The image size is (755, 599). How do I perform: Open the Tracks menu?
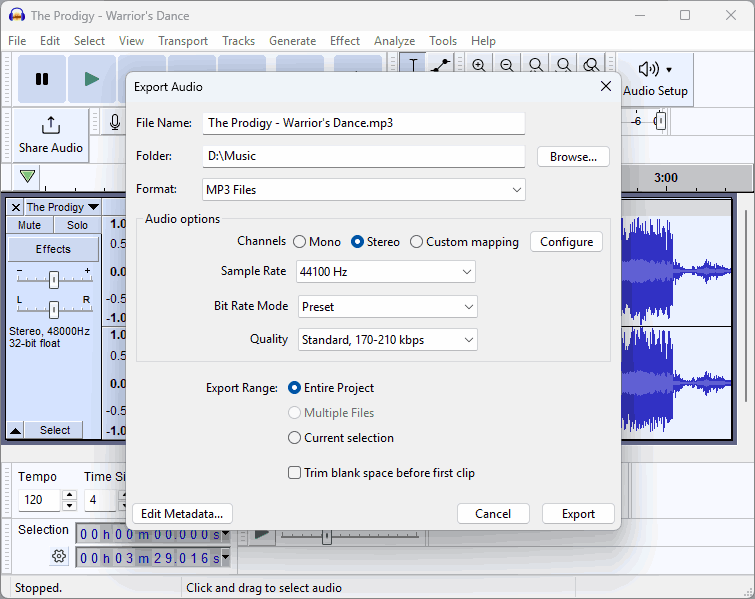[238, 41]
